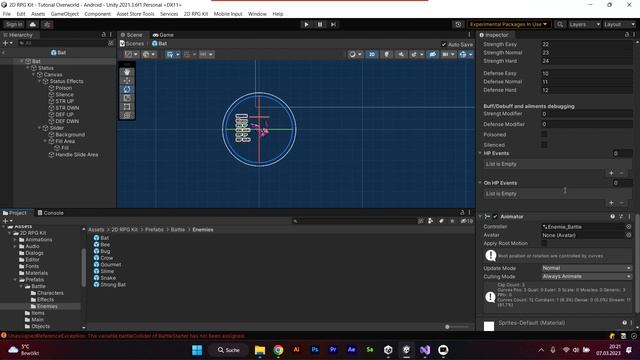The height and width of the screenshot is (360, 640).
Task: Collapse Status Effects in Hierarchy
Action: [40, 81]
